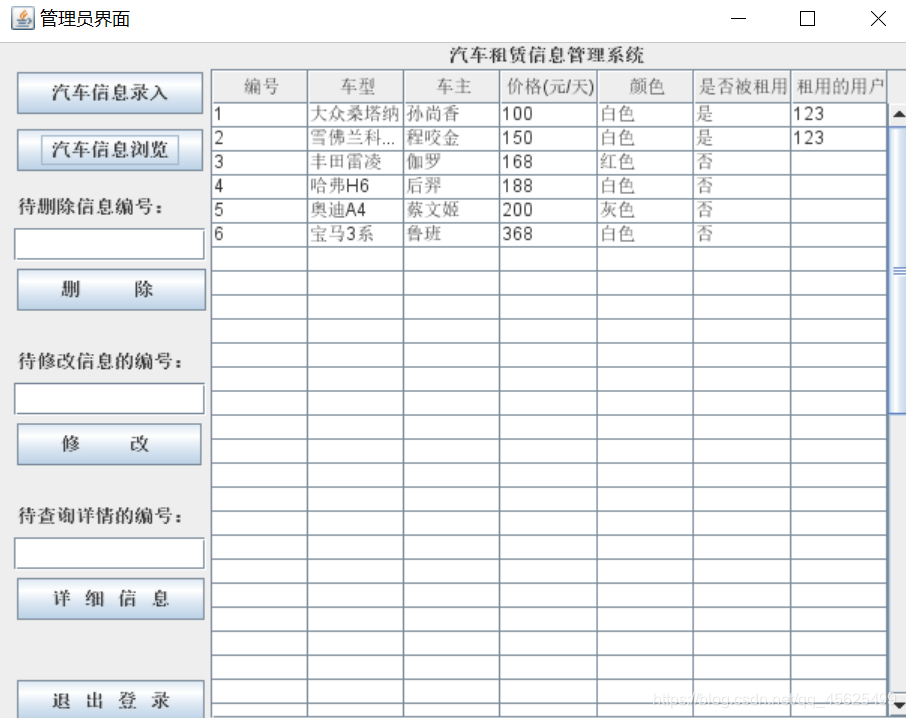Screen dimensions: 906x718
Task: Select the price cell 150
Action: pyautogui.click(x=548, y=139)
